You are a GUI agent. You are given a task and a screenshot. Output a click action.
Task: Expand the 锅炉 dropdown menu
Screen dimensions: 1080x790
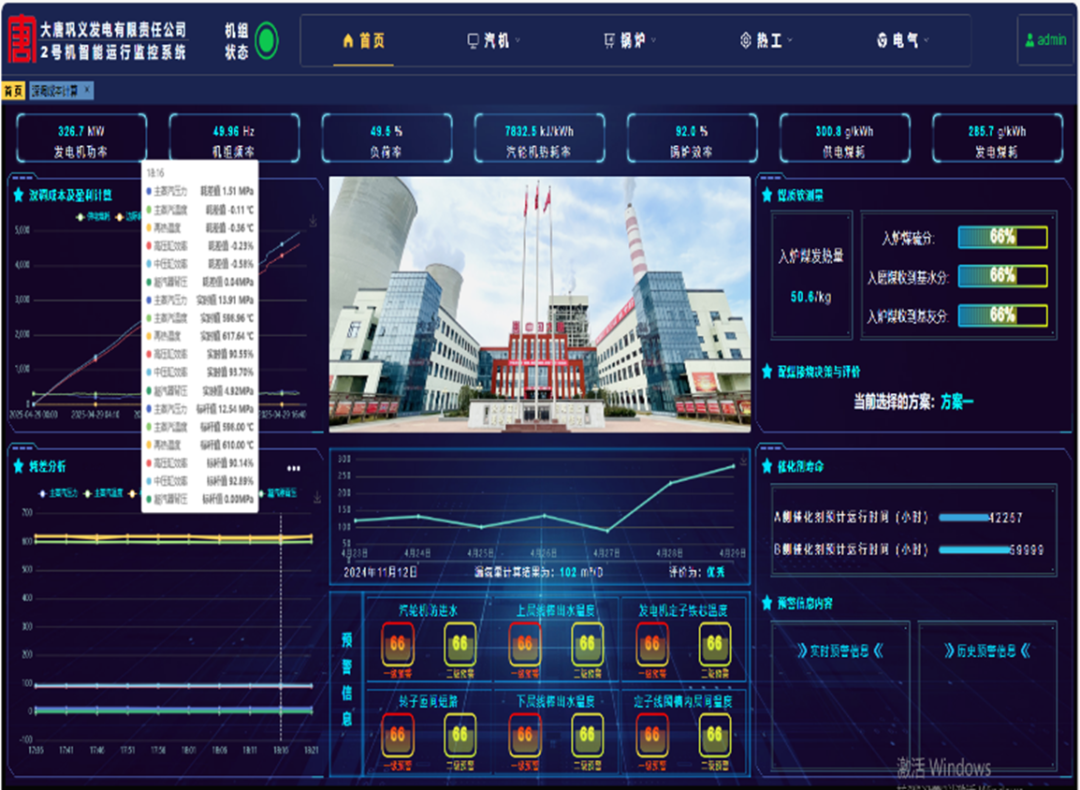(x=630, y=41)
